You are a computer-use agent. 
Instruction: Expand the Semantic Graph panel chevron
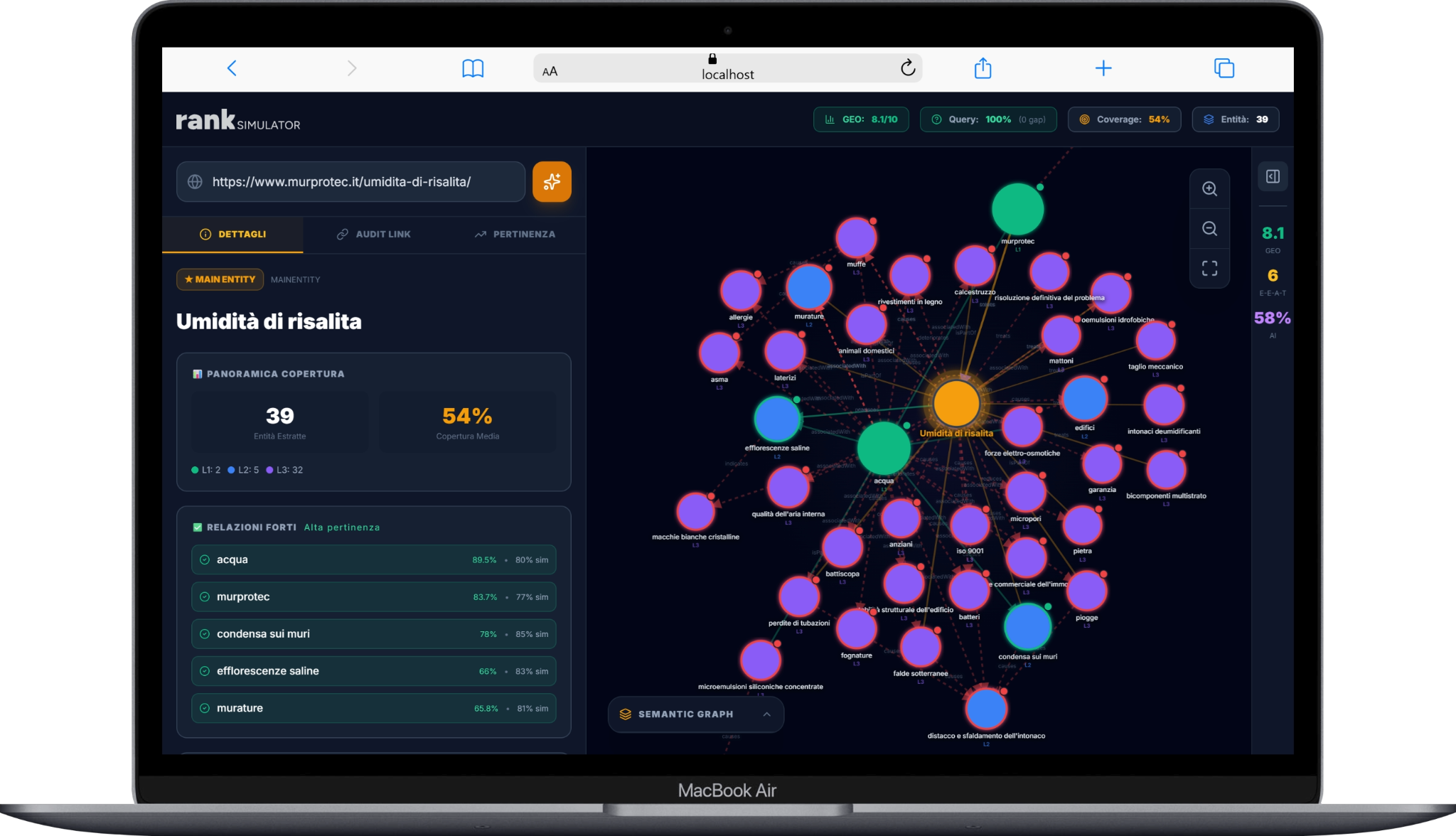(x=766, y=714)
